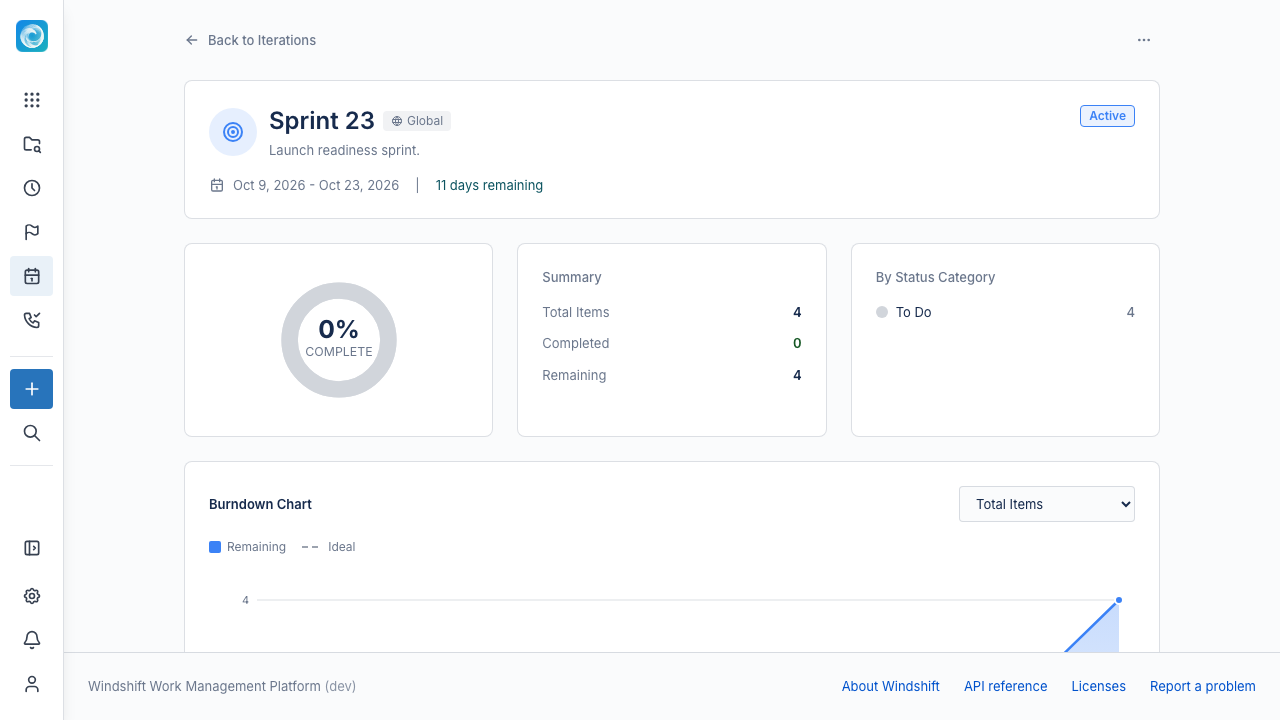Viewport: 1280px width, 720px height.
Task: Open API reference link
Action: point(1006,686)
